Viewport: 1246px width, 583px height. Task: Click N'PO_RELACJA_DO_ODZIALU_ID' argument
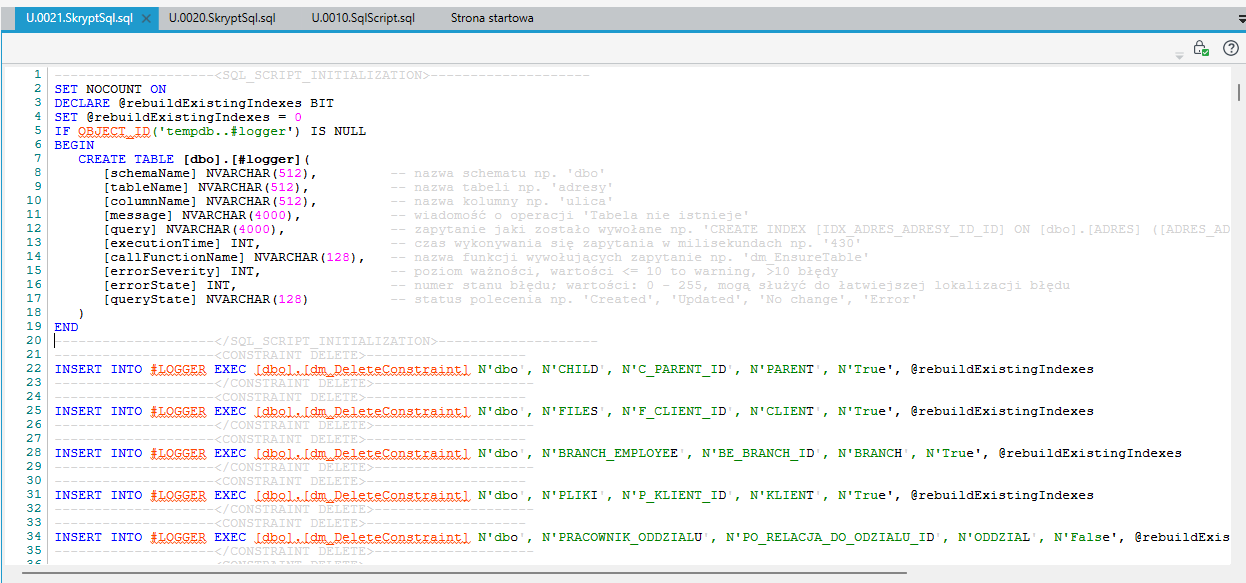(x=834, y=537)
